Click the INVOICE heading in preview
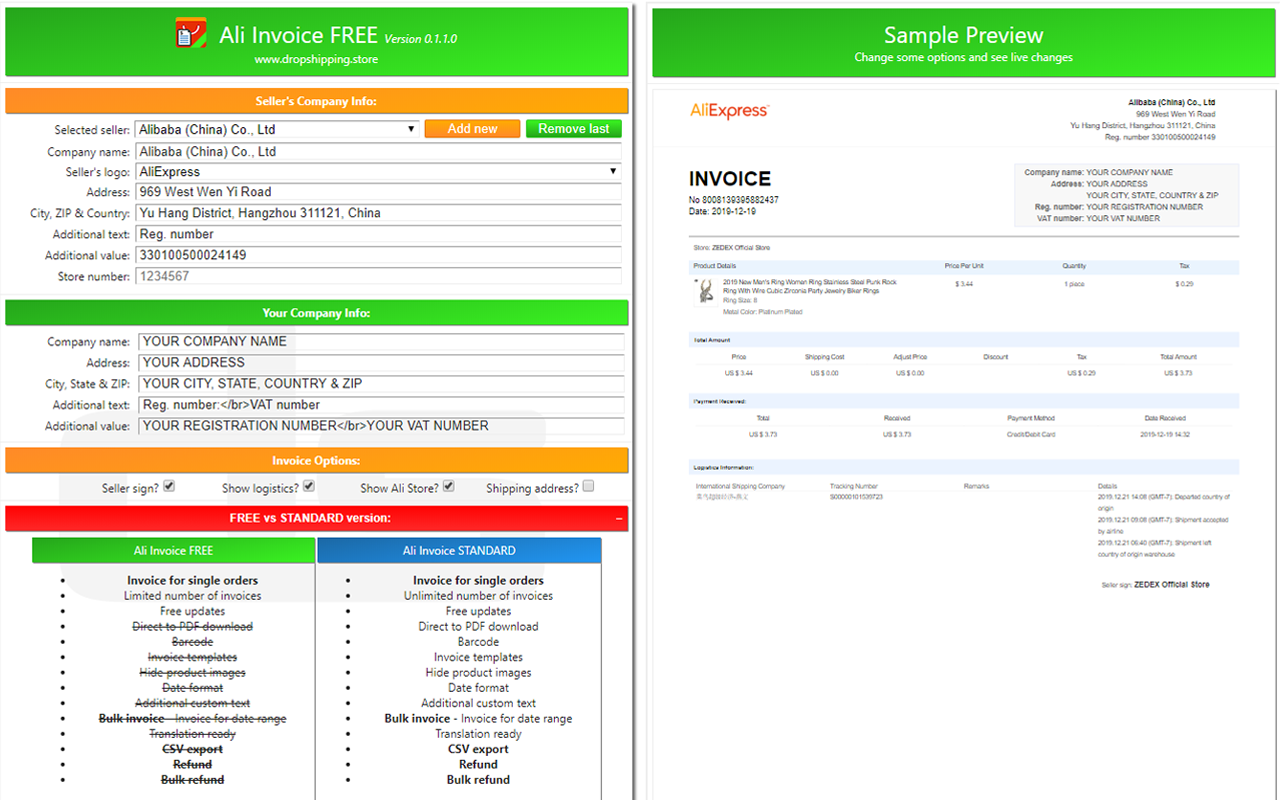Image resolution: width=1280 pixels, height=800 pixels. [730, 179]
